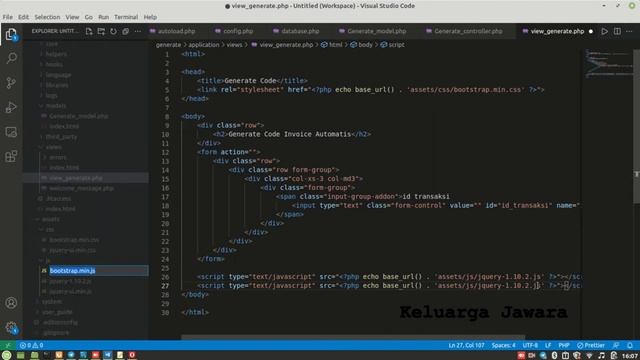Switch to Generate_model.php tab
This screenshot has height=360, width=640.
pyautogui.click(x=376, y=31)
